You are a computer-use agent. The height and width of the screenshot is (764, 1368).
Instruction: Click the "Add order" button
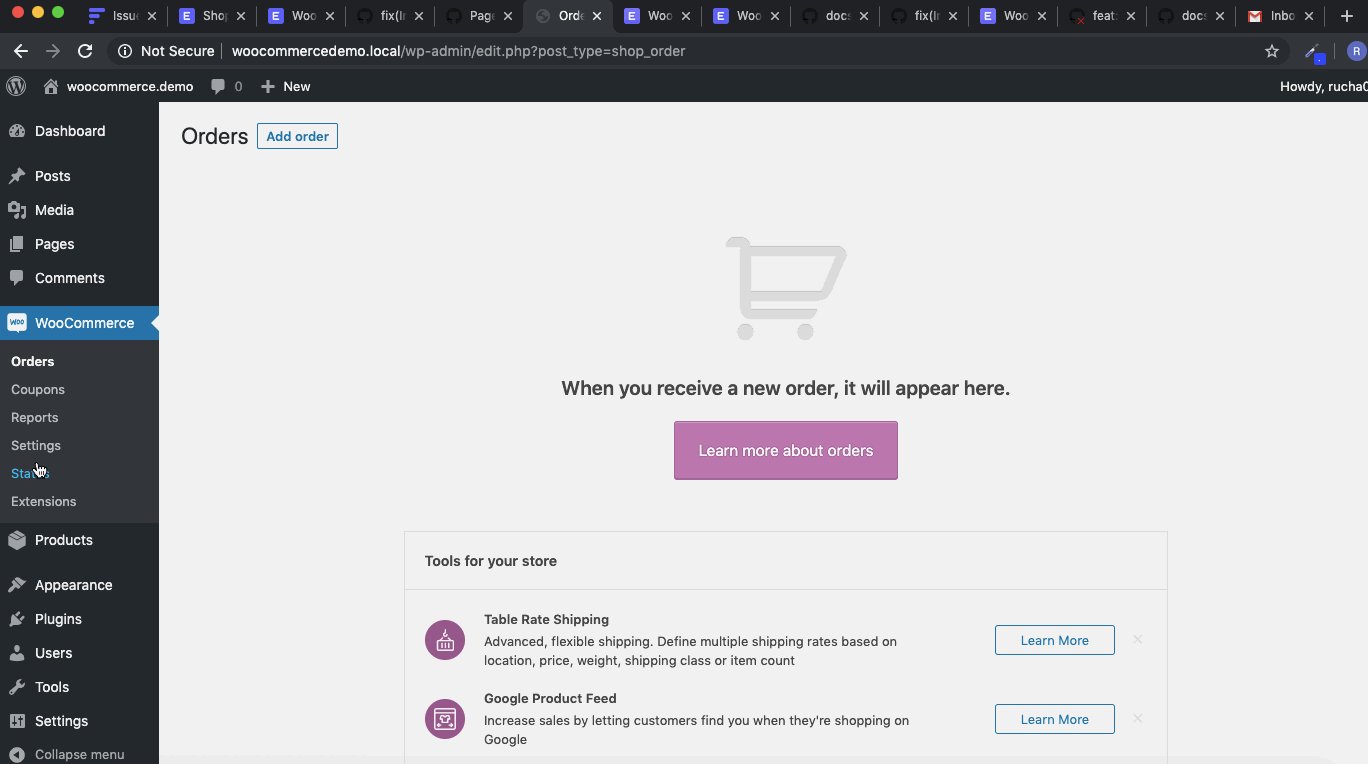[297, 136]
